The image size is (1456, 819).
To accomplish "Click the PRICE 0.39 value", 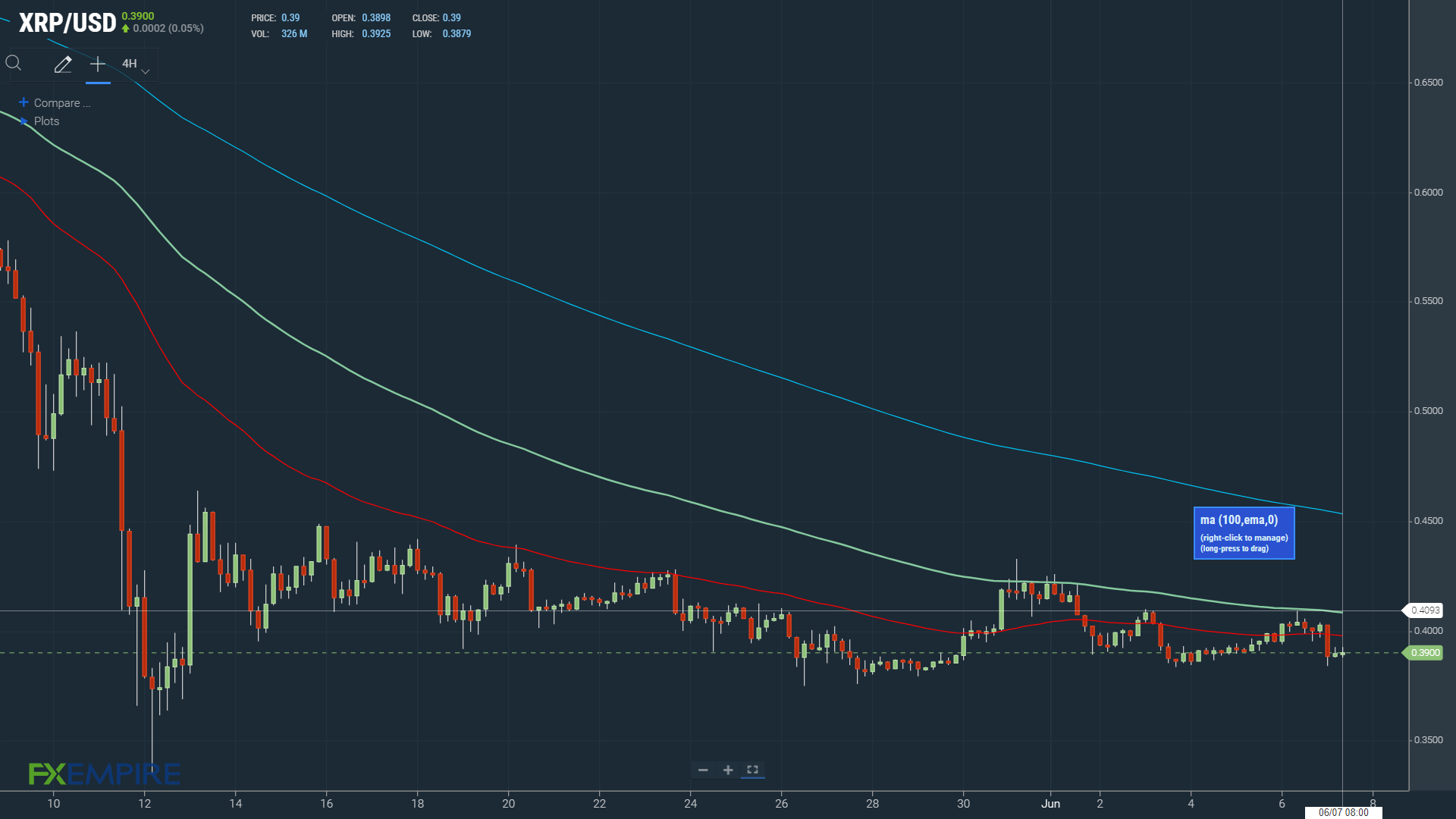I will point(290,17).
